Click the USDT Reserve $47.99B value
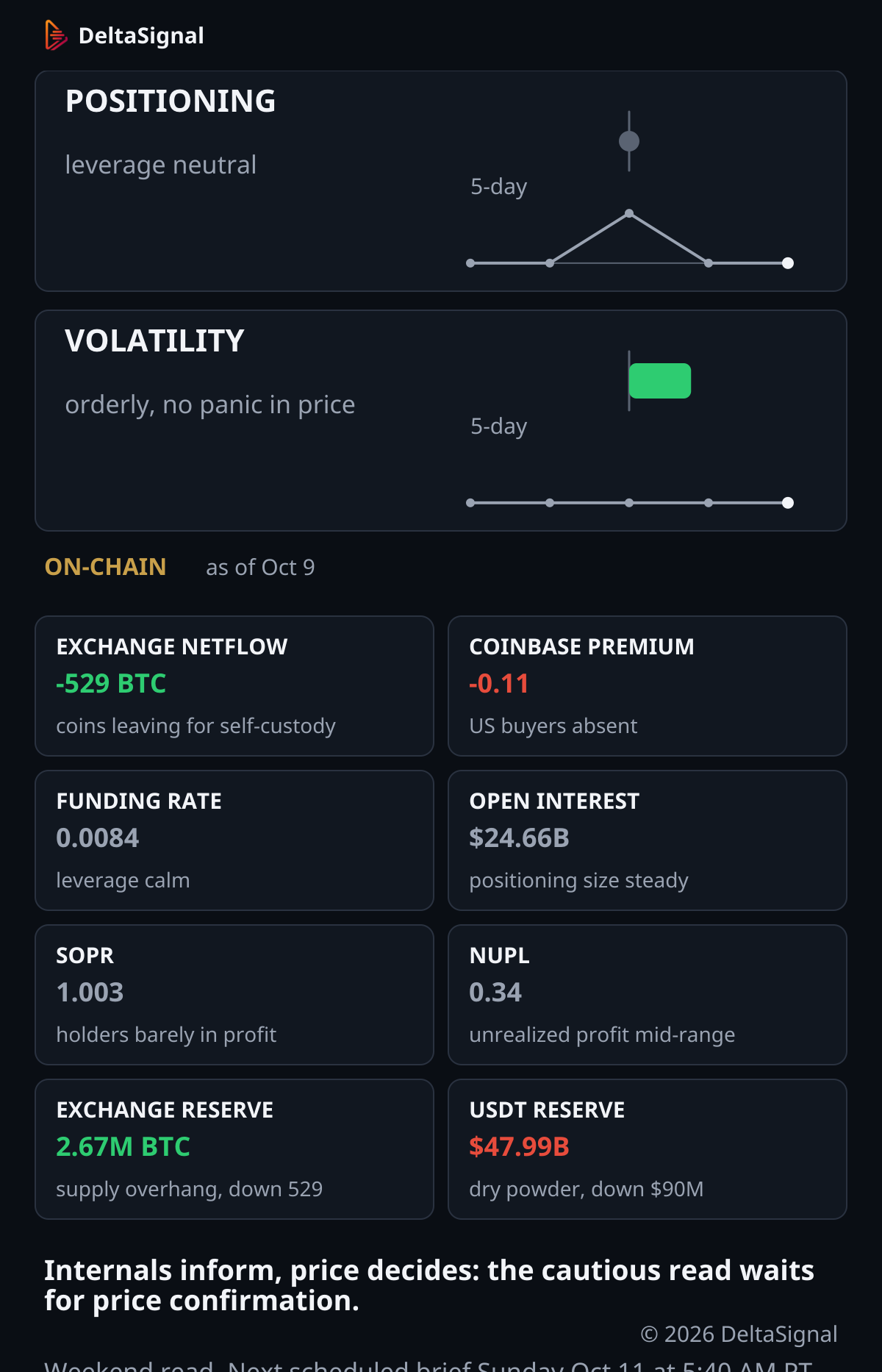This screenshot has width=882, height=1372. click(x=520, y=1147)
